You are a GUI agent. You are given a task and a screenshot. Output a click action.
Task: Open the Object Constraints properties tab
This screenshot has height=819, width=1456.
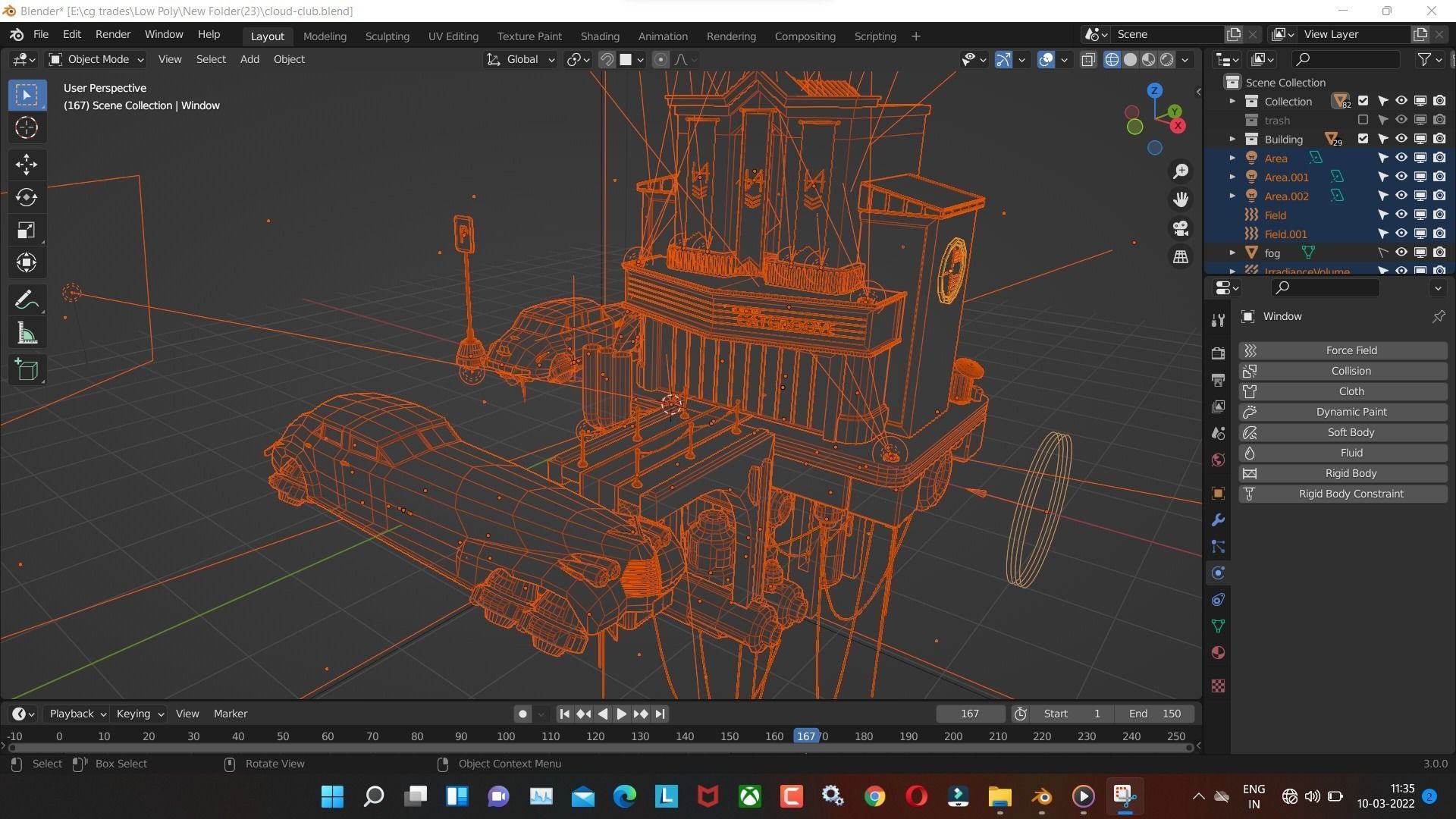point(1218,600)
